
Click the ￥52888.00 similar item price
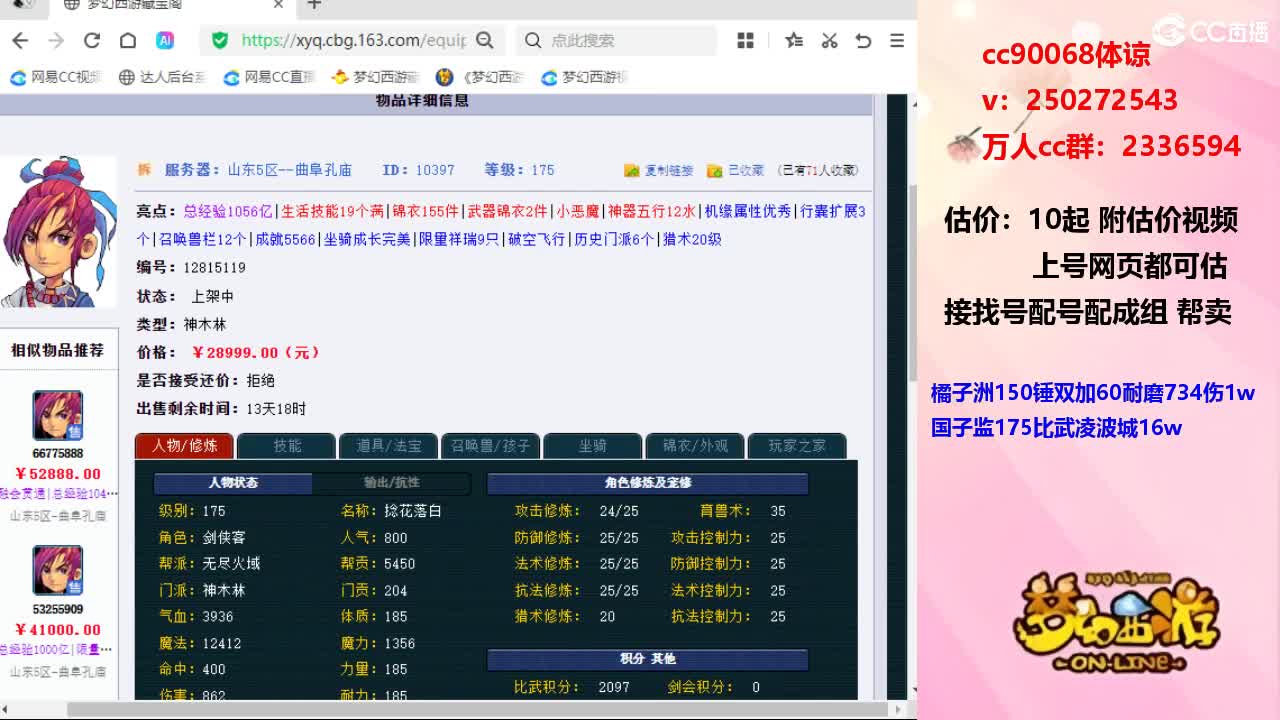click(58, 474)
